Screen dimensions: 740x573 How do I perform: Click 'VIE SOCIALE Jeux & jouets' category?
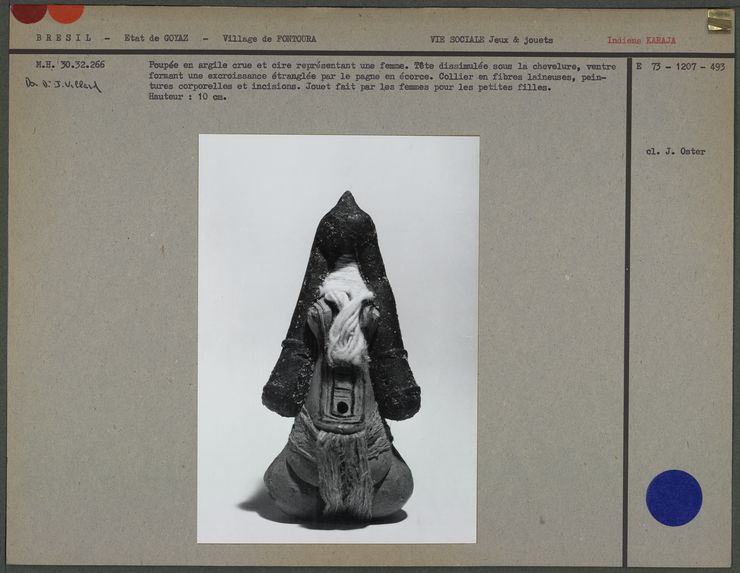coord(491,40)
